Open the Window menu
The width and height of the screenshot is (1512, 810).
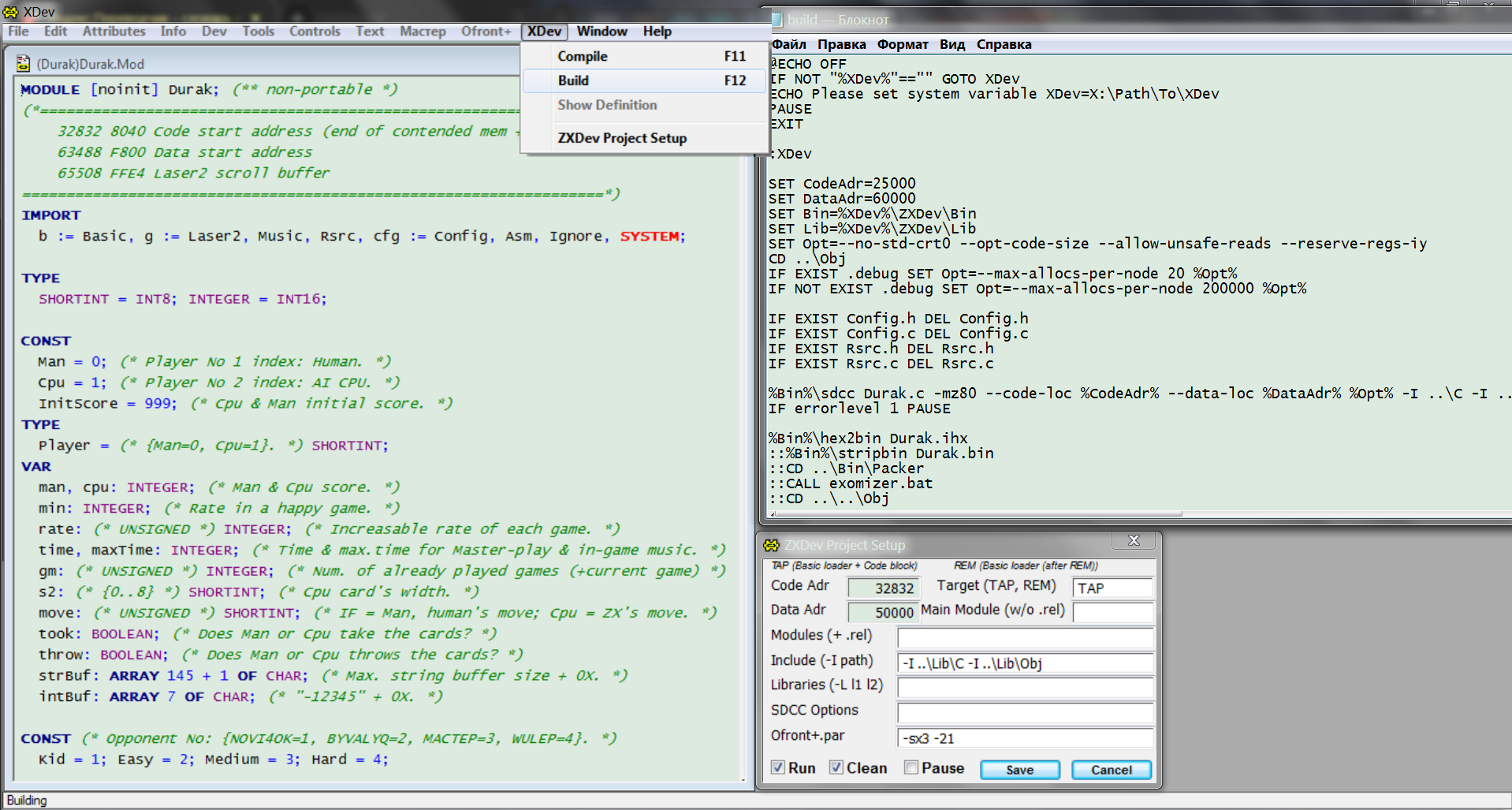[x=602, y=32]
